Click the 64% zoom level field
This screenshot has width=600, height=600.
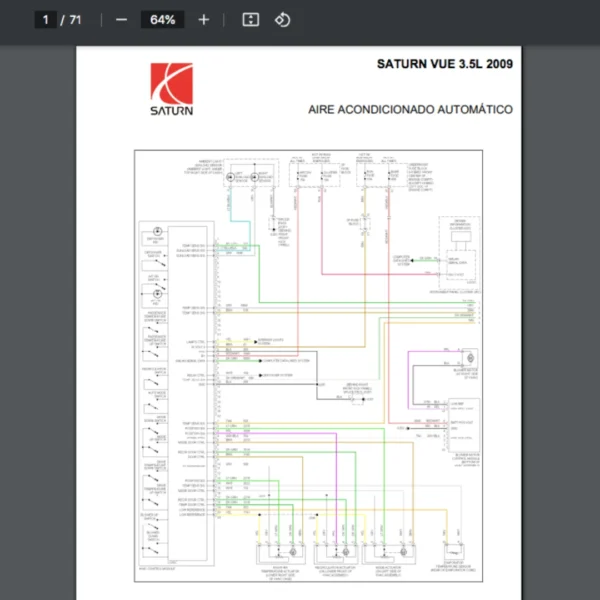coord(162,20)
